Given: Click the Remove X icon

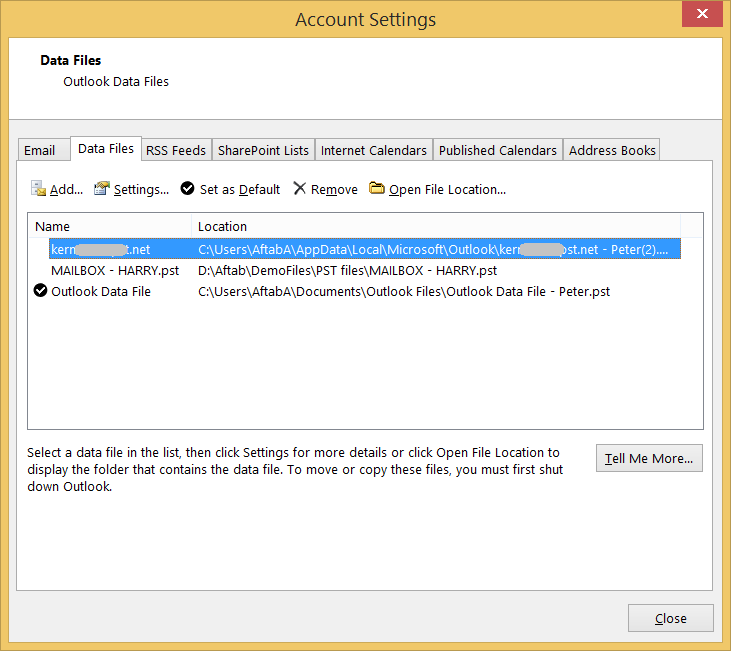Looking at the screenshot, I should pyautogui.click(x=300, y=189).
